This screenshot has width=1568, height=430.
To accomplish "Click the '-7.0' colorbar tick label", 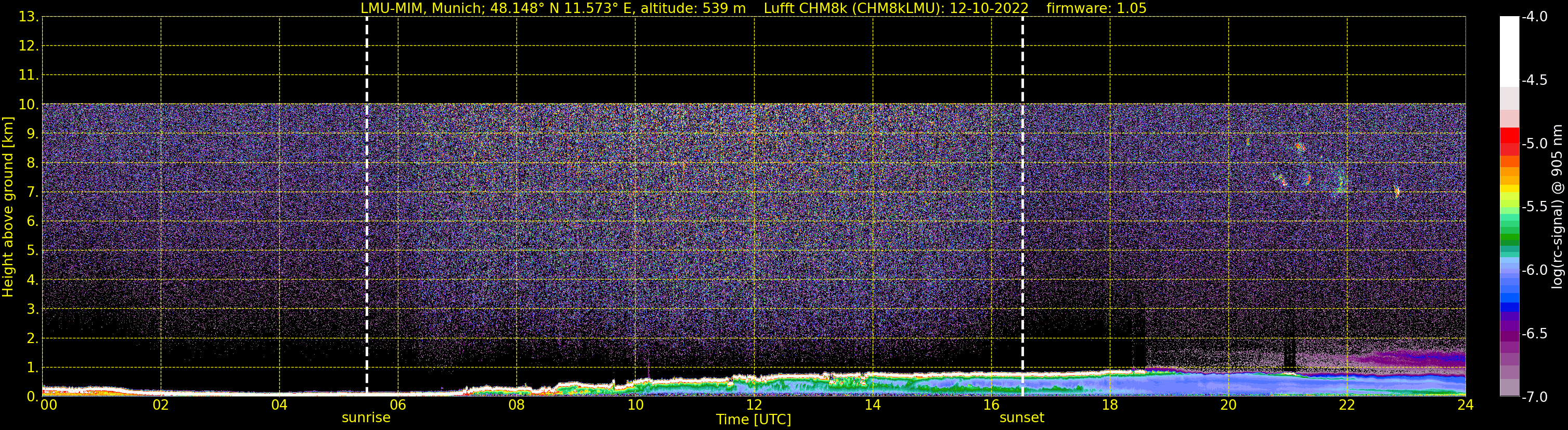I will click(1534, 397).
